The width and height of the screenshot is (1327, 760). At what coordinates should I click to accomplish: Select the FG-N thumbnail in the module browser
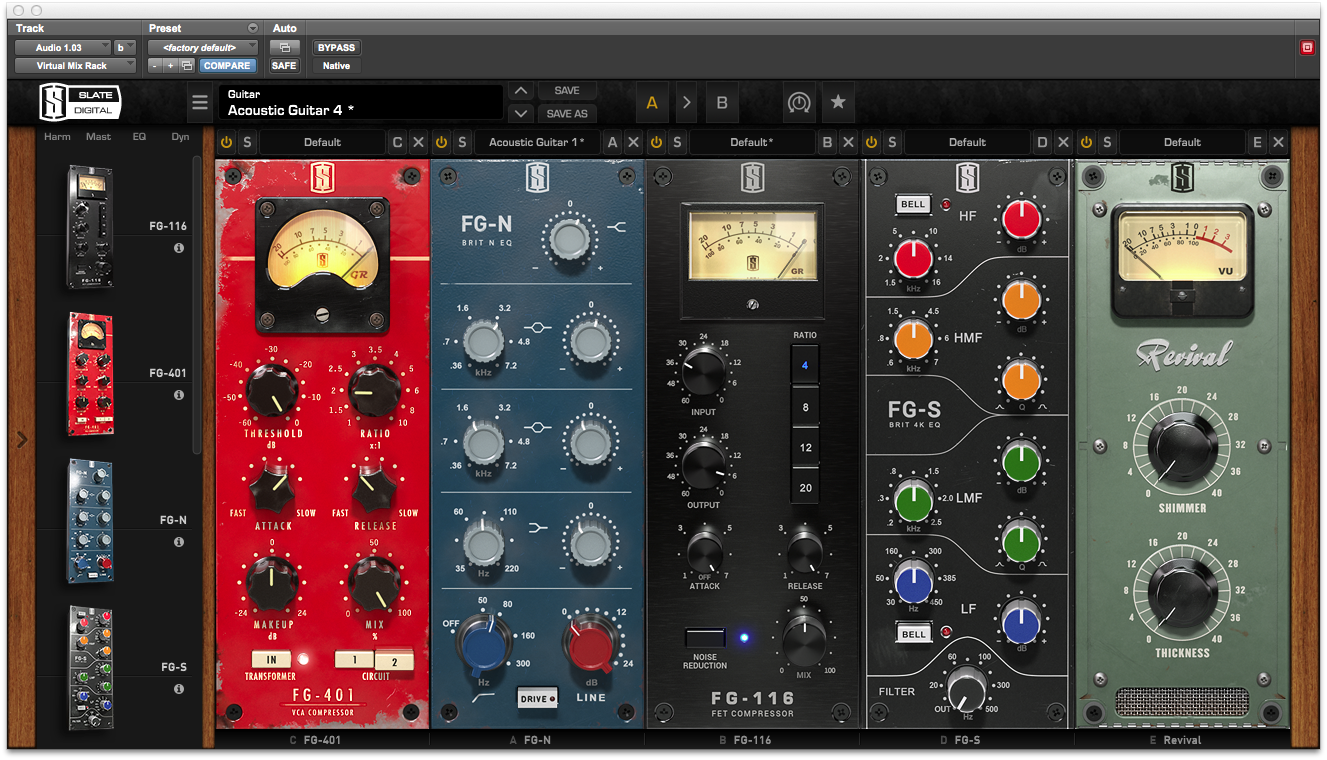click(90, 520)
